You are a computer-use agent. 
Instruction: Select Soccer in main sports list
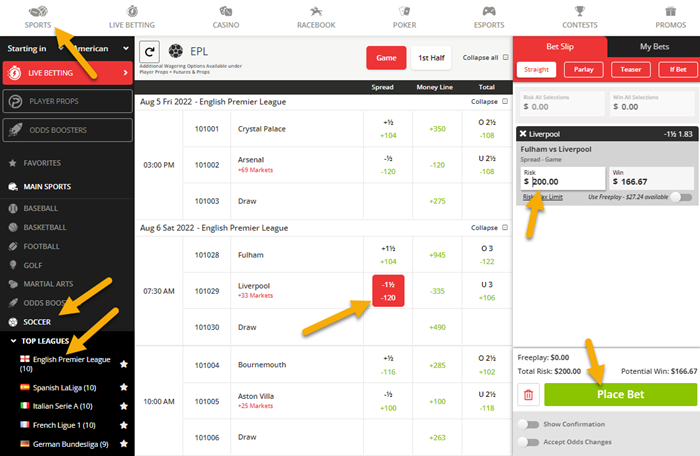(x=37, y=322)
